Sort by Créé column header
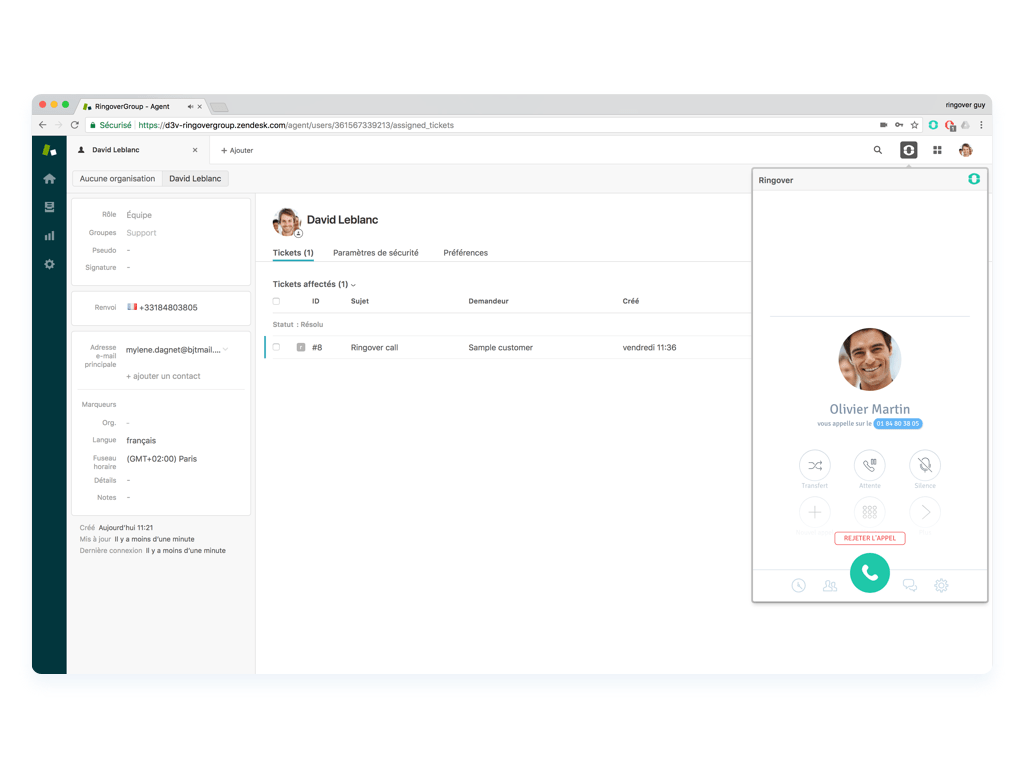This screenshot has height=768, width=1024. tap(630, 301)
